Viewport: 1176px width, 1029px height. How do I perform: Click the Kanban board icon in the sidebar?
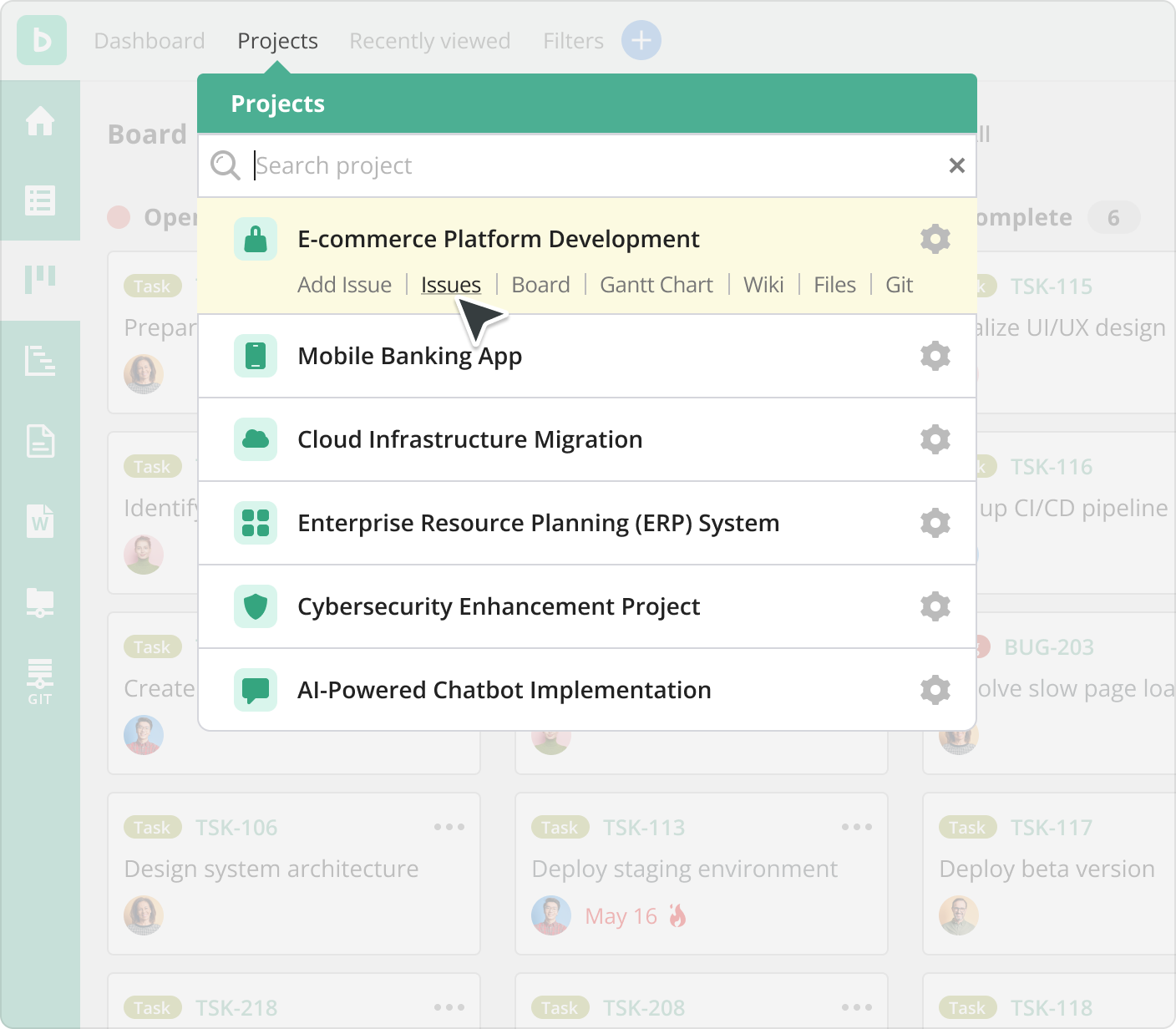click(x=40, y=279)
